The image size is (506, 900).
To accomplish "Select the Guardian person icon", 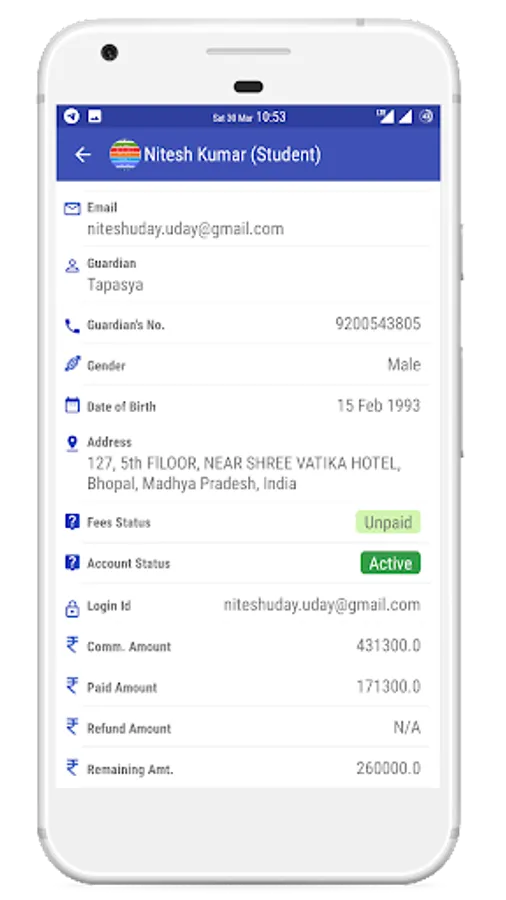I will pyautogui.click(x=72, y=266).
